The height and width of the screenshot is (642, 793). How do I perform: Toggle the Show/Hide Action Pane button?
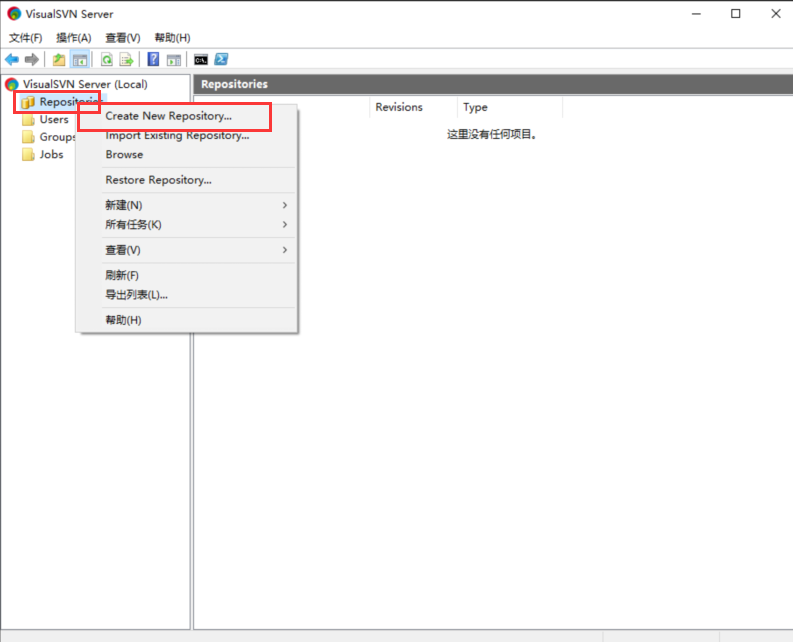(x=174, y=60)
